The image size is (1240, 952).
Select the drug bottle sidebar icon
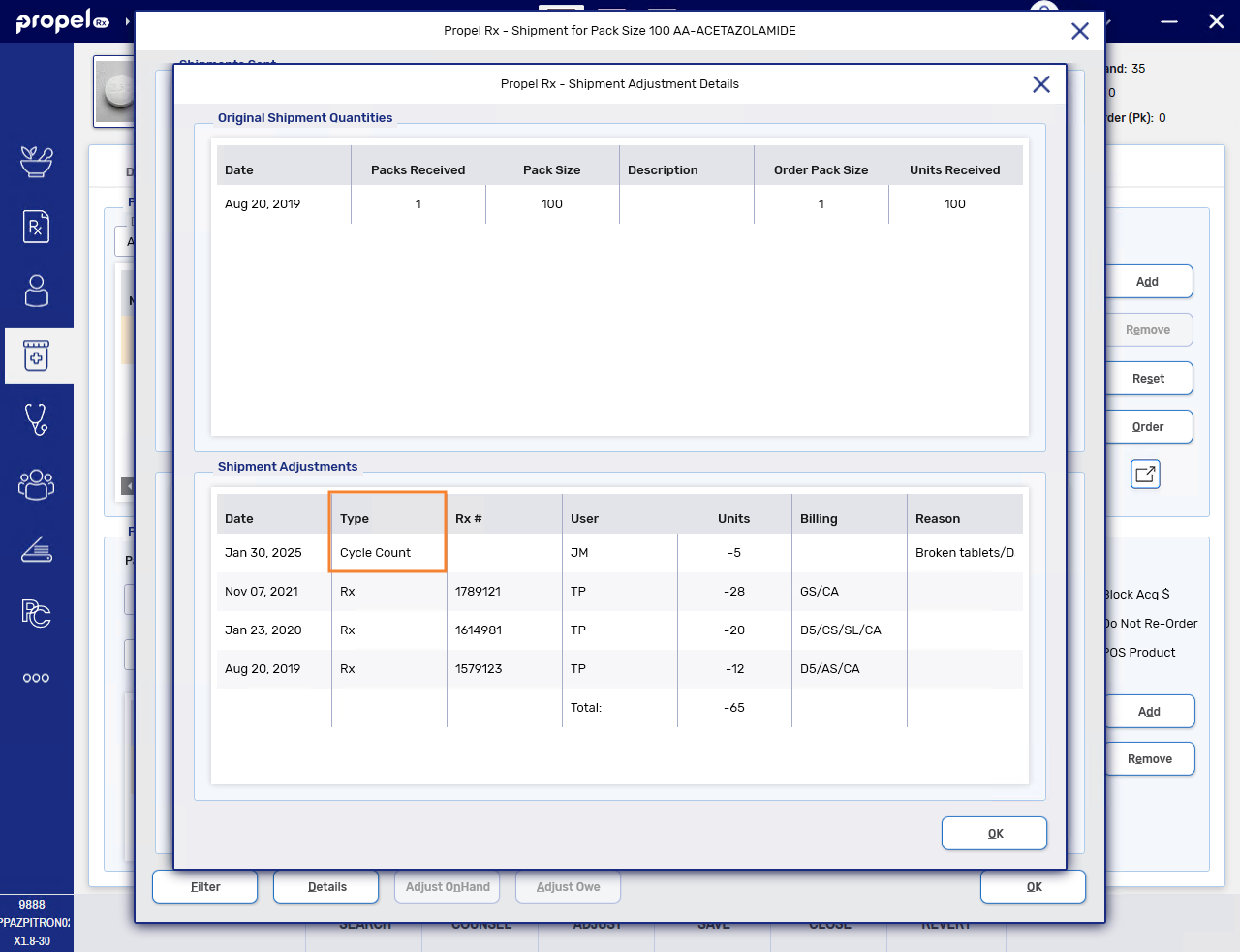(37, 356)
